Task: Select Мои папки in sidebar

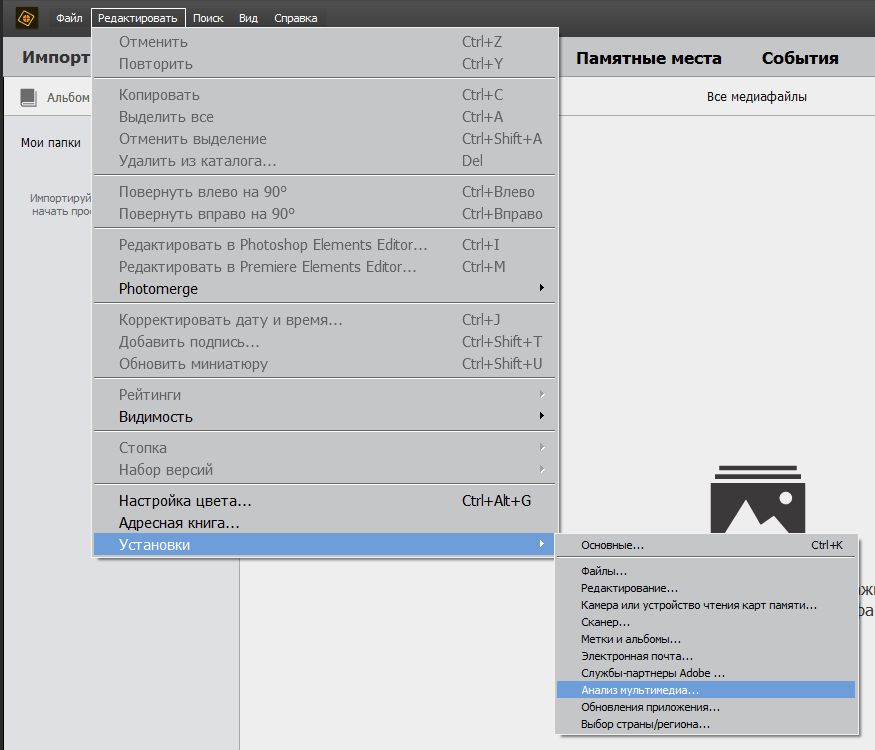Action: (x=51, y=143)
